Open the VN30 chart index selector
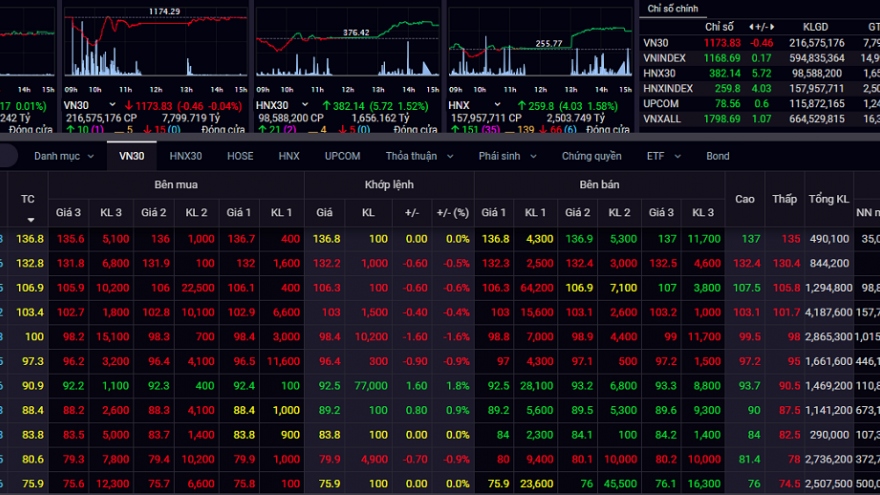 click(112, 105)
